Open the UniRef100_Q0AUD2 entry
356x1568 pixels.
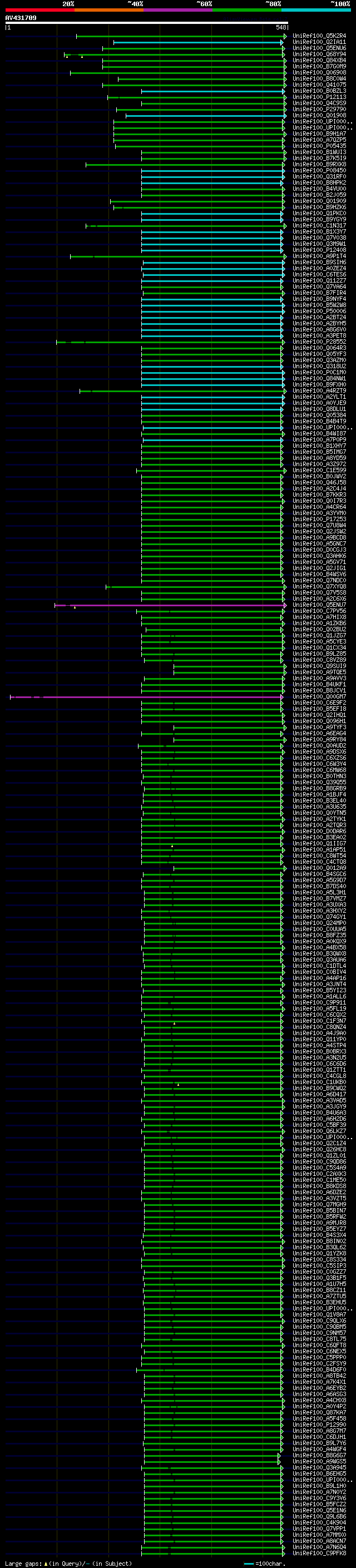(319, 746)
